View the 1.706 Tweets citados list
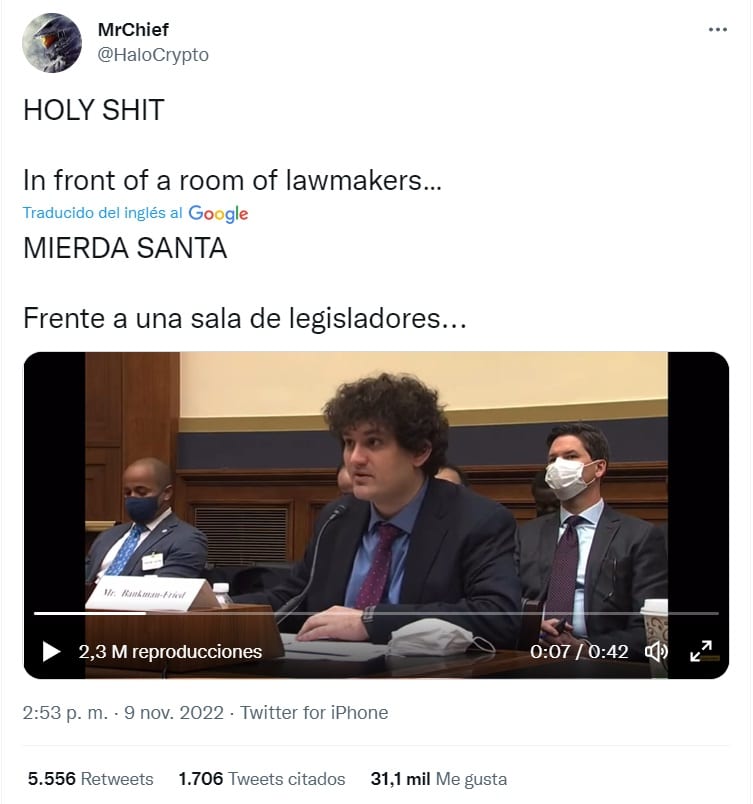This screenshot has height=804, width=753. point(262,779)
